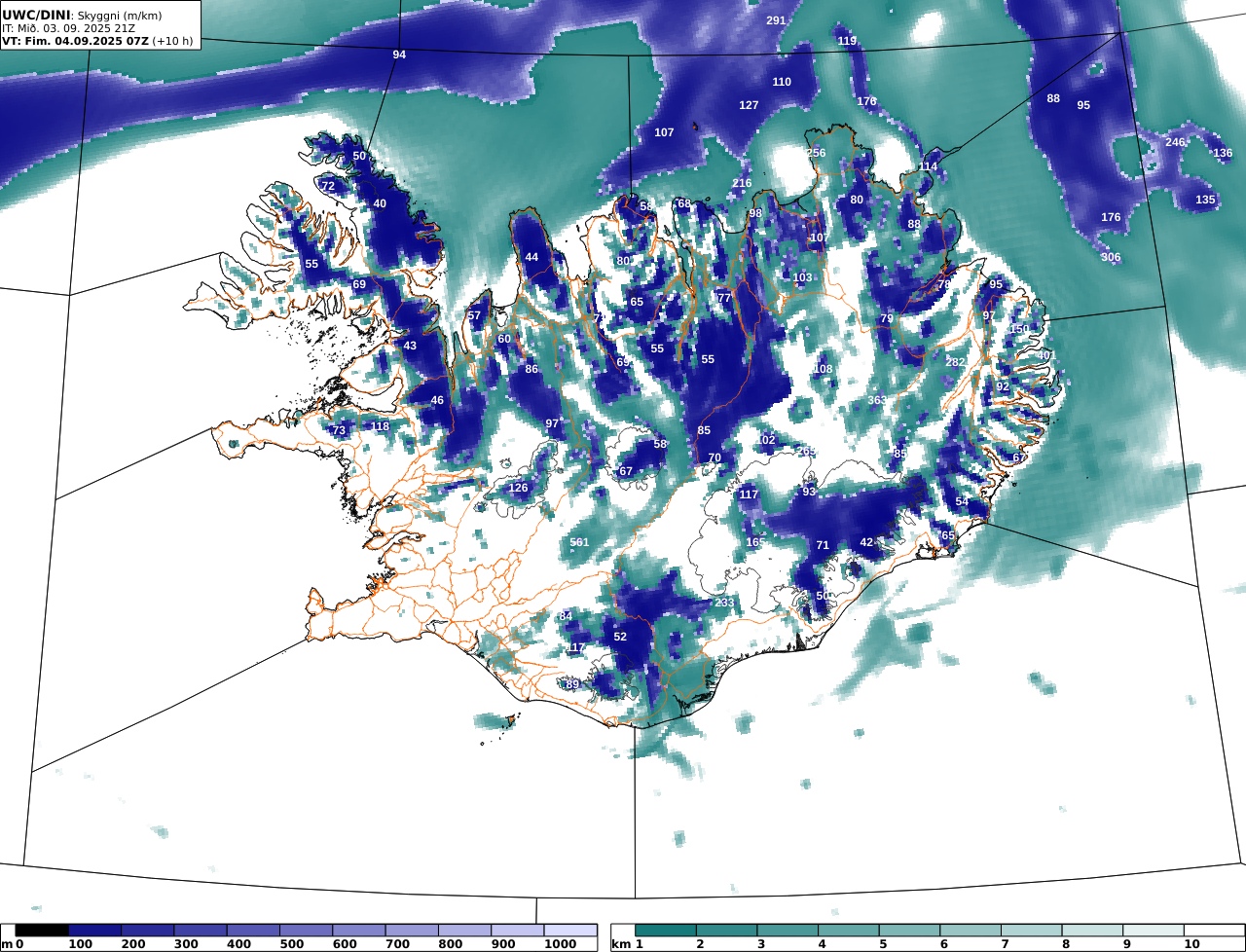Select the darkest blue 100–200 m swatch

pos(95,931)
